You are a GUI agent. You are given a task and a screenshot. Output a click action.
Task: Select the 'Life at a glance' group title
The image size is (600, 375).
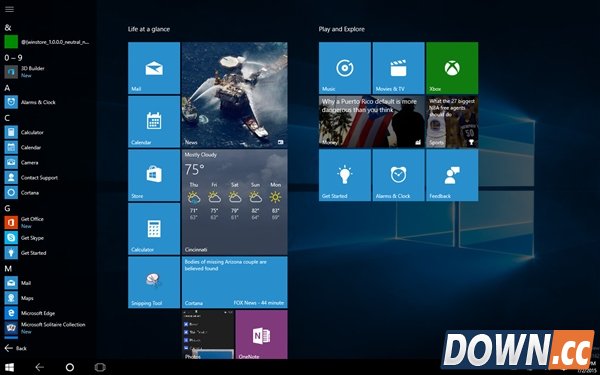pyautogui.click(x=149, y=29)
